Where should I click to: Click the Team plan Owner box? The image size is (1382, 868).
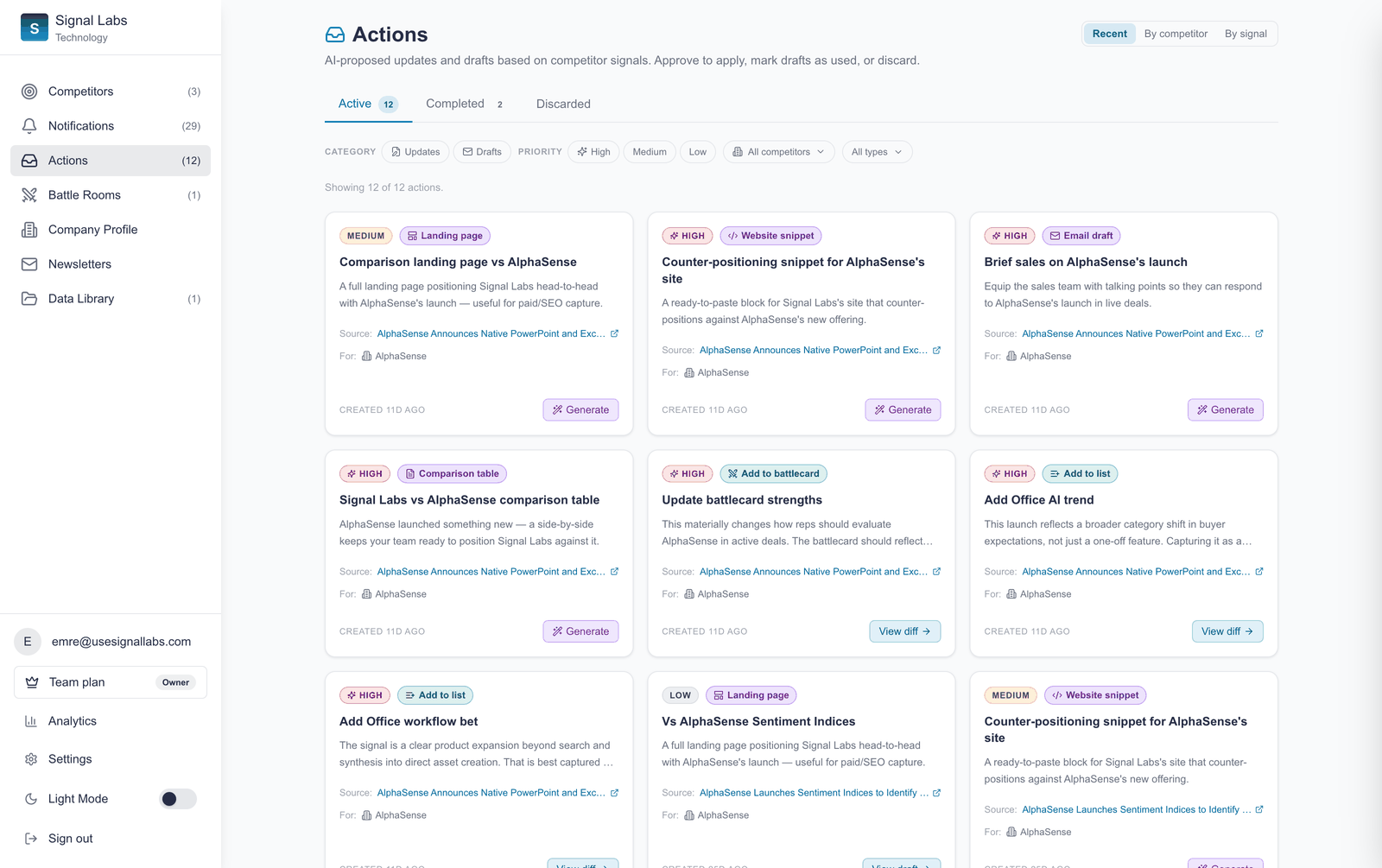(x=111, y=682)
